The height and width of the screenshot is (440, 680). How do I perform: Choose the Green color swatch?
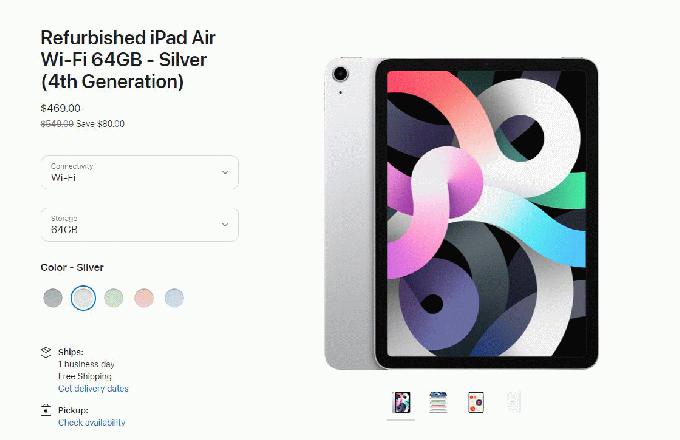(114, 298)
